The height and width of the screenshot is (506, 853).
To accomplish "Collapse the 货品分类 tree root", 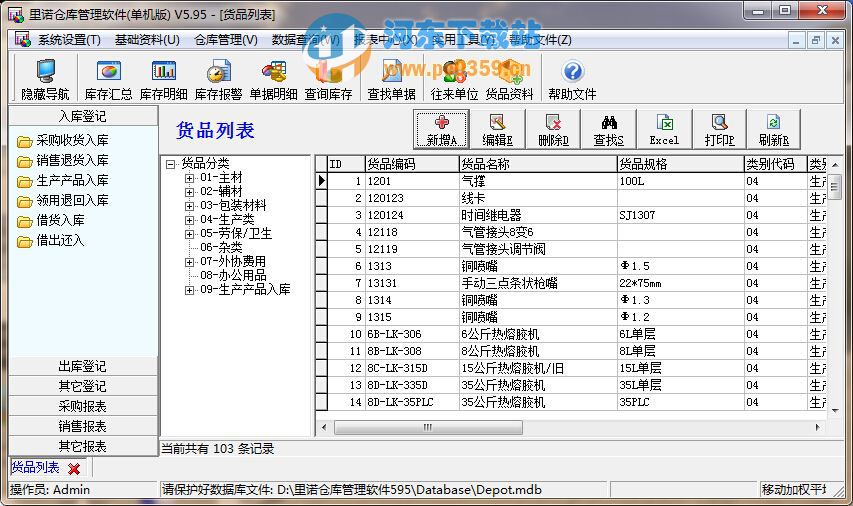I will [x=171, y=163].
